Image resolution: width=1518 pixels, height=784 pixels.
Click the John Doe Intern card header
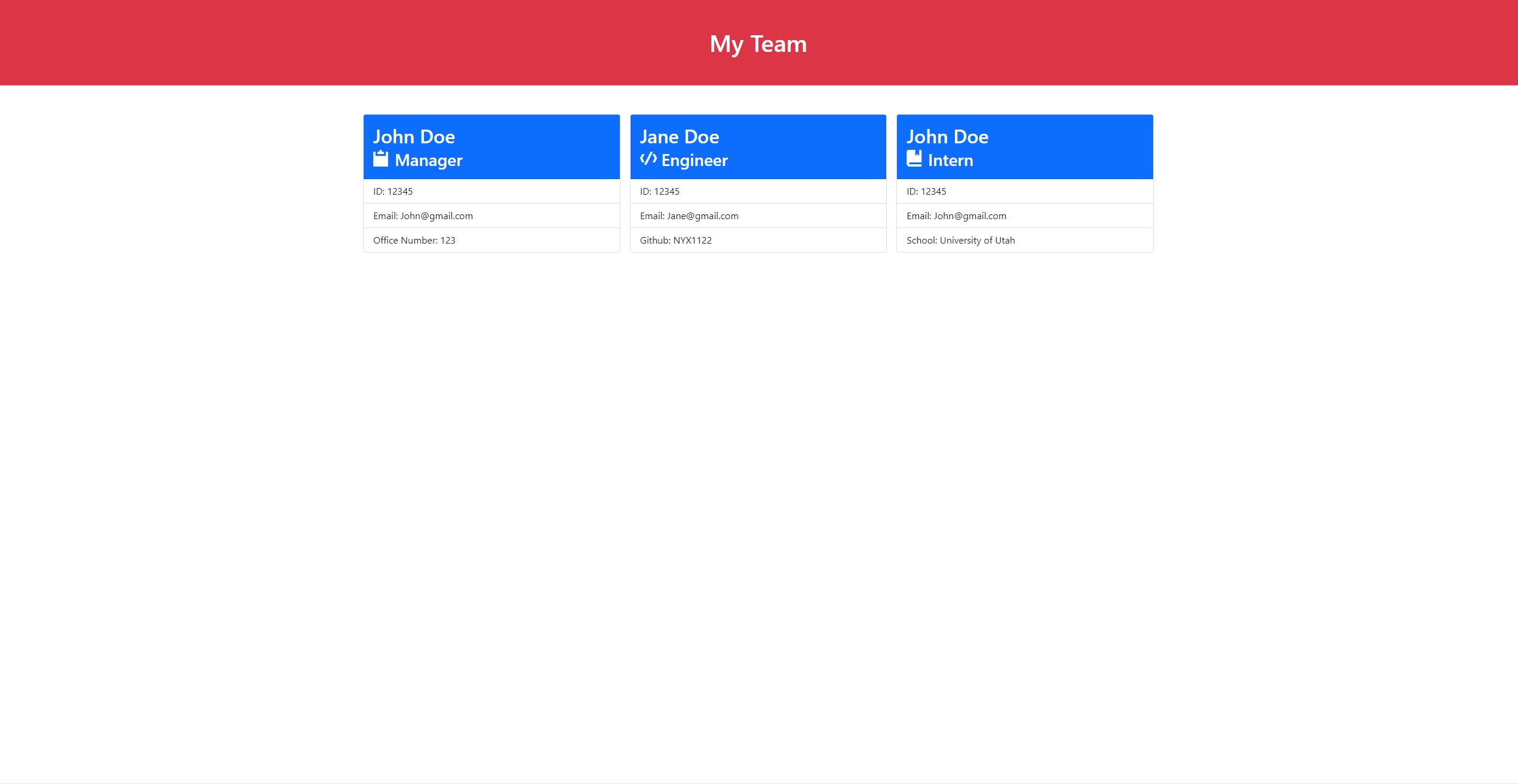click(1024, 146)
